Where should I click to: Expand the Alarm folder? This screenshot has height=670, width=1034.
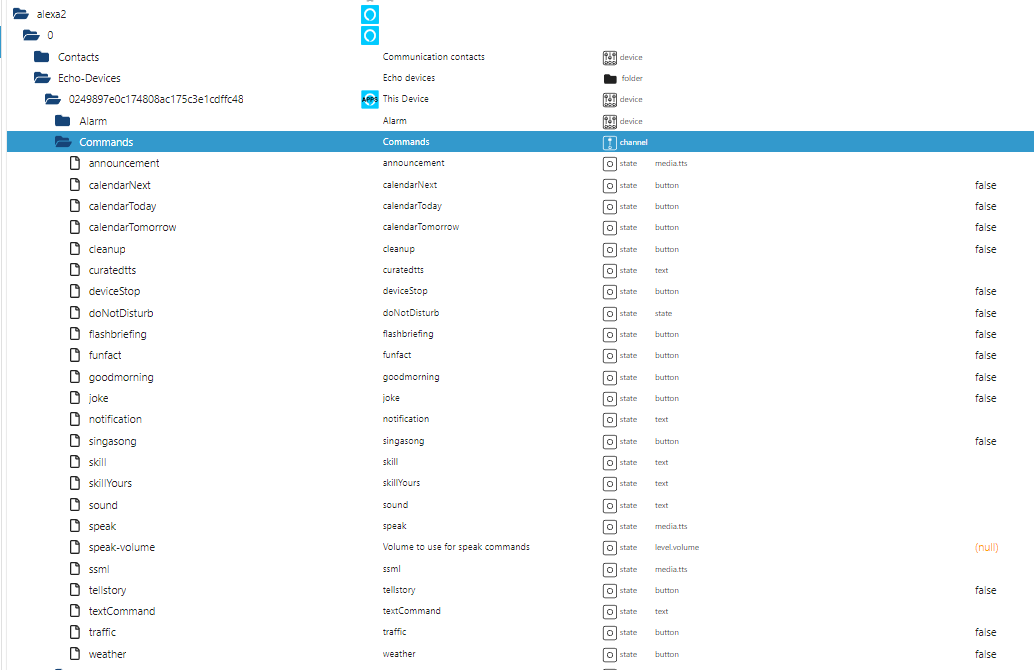[63, 121]
